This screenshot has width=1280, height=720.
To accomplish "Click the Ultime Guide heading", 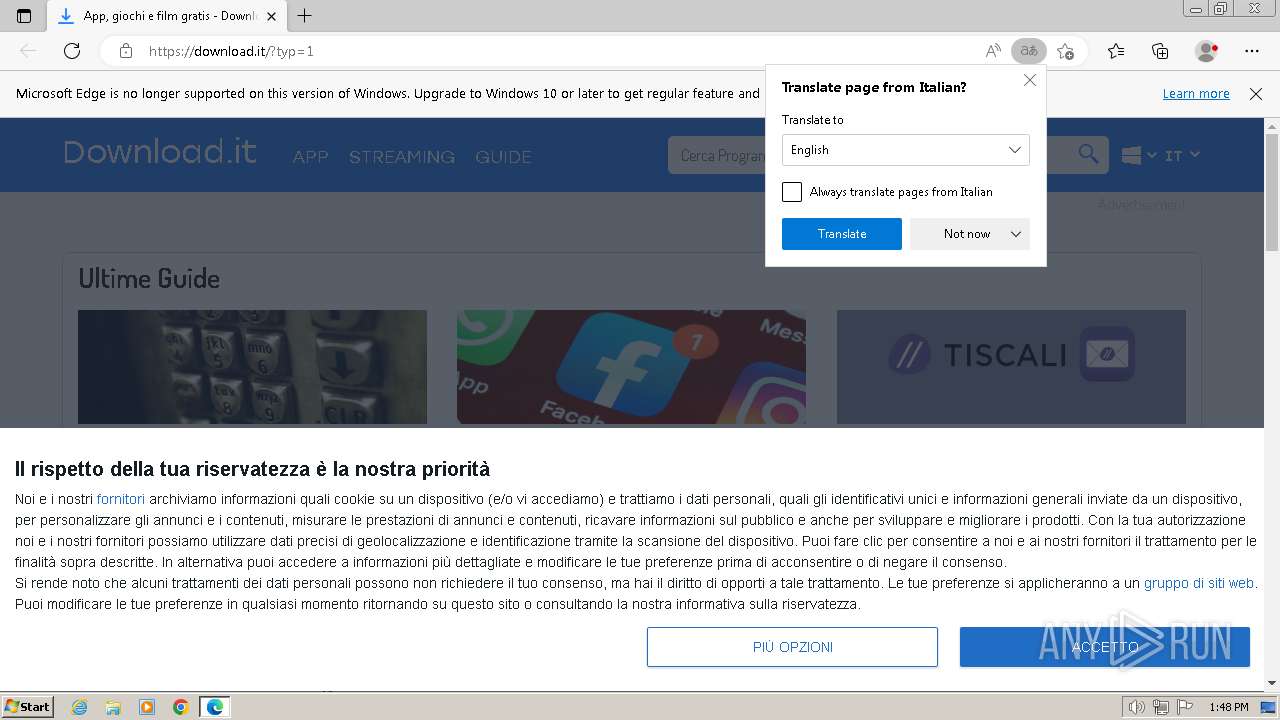I will (149, 278).
